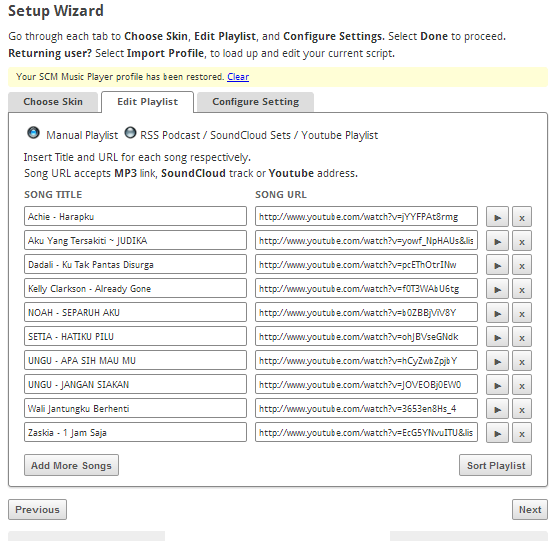Play Aku Yang Tersakiti ~ JUDIKA
The image size is (558, 541).
click(x=497, y=241)
